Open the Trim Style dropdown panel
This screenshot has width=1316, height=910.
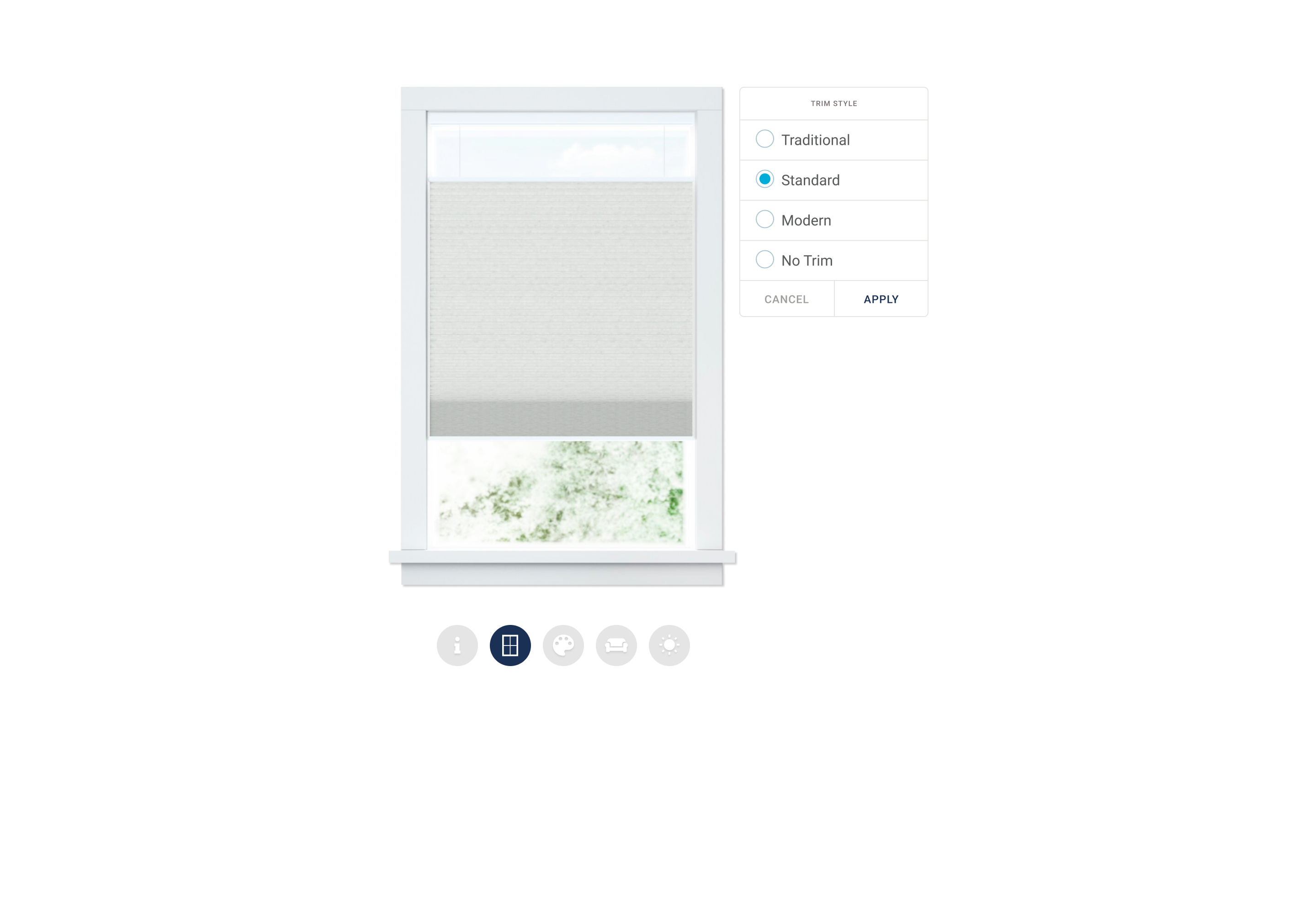[x=834, y=103]
